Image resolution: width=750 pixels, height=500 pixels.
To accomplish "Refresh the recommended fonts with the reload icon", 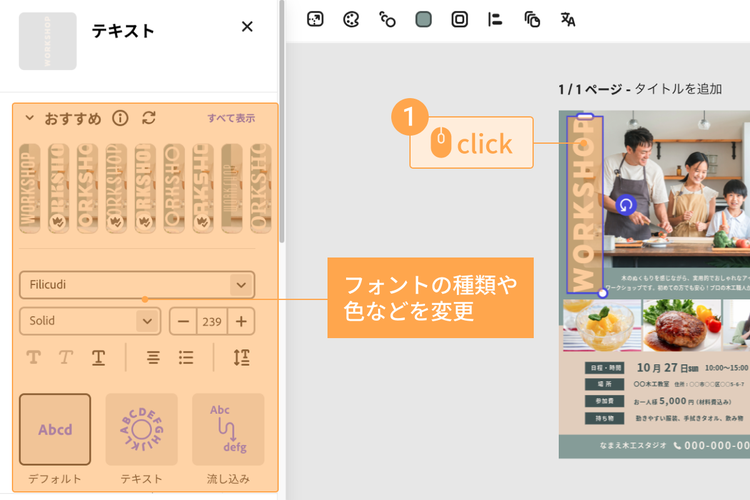I will pyautogui.click(x=149, y=118).
